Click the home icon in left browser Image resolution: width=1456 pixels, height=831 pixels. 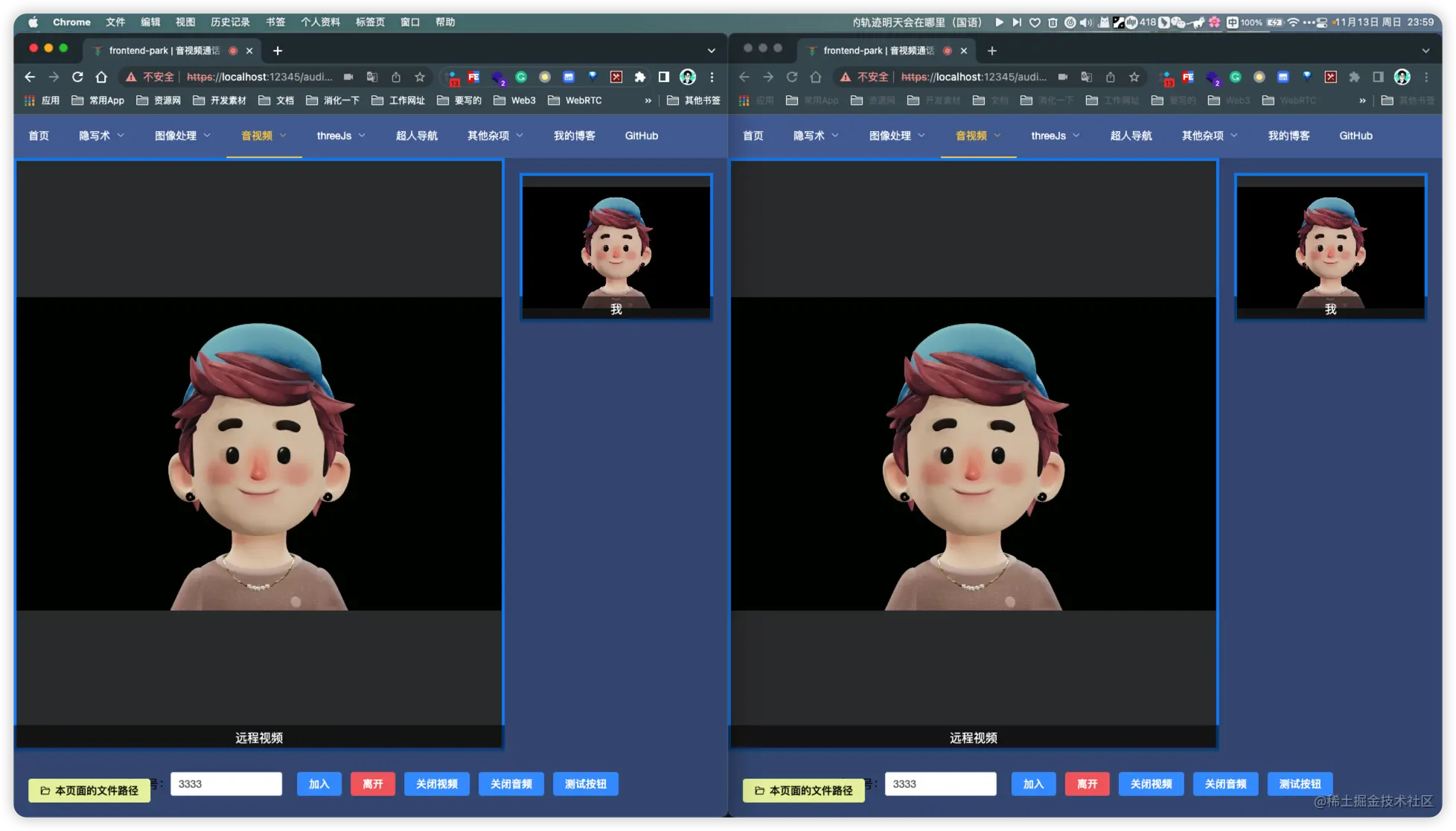point(101,77)
